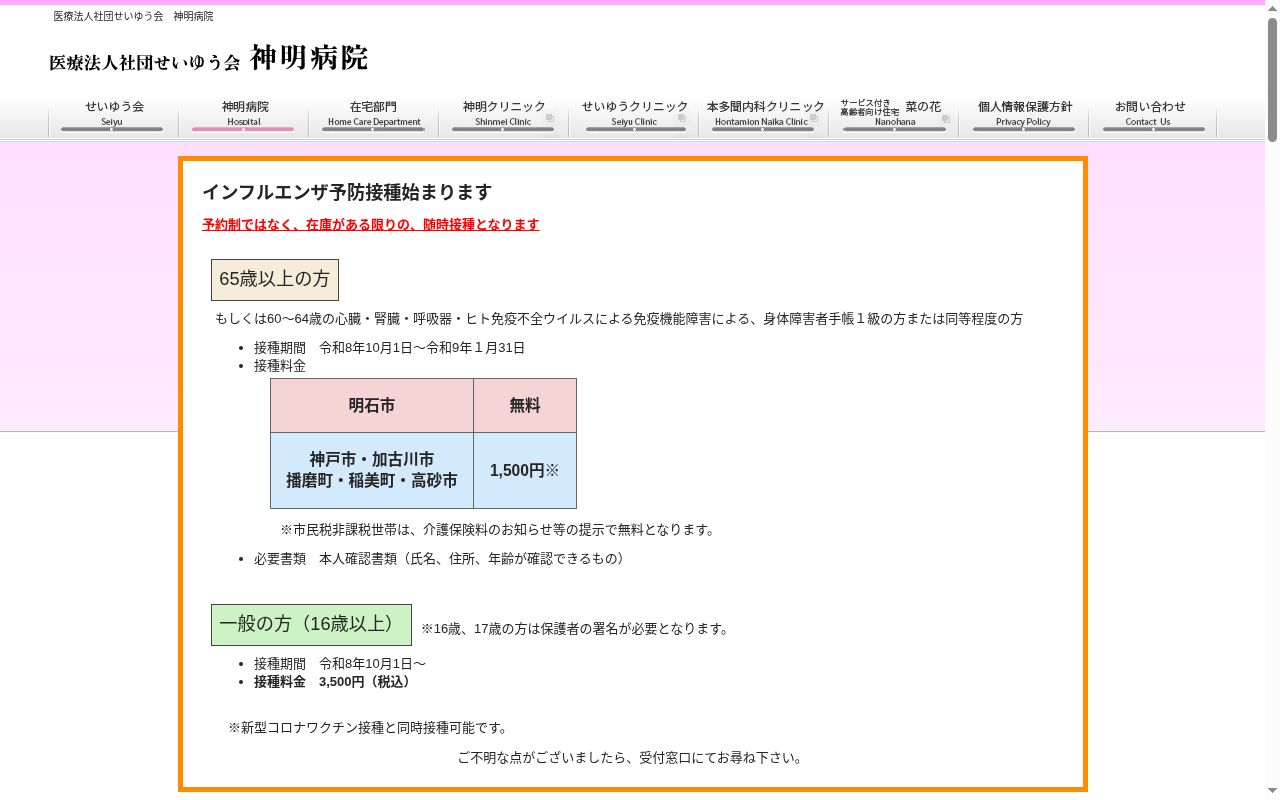This screenshot has height=800, width=1280.
Task: Click the page scrollbar thumb
Action: (1272, 80)
